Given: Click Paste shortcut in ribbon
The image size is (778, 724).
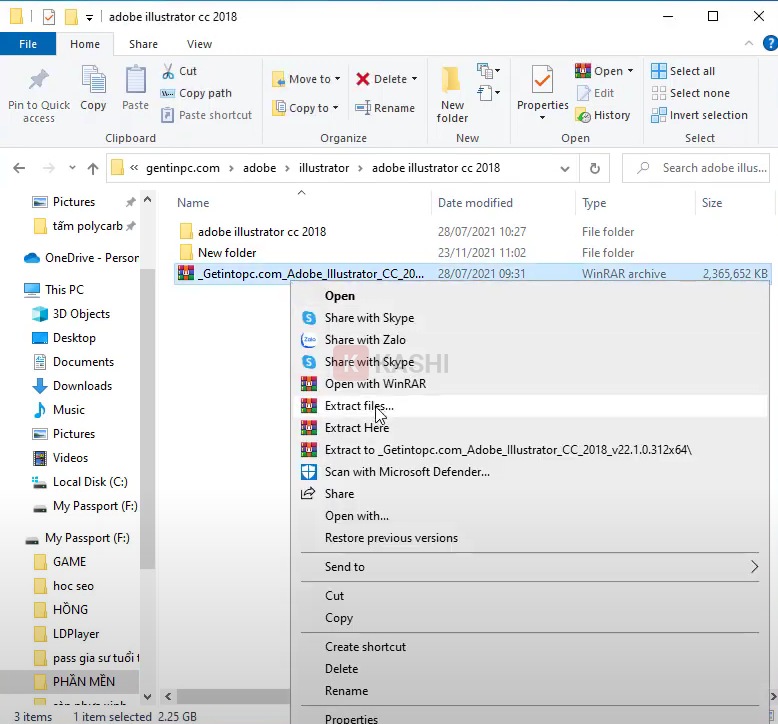Looking at the screenshot, I should (x=206, y=115).
